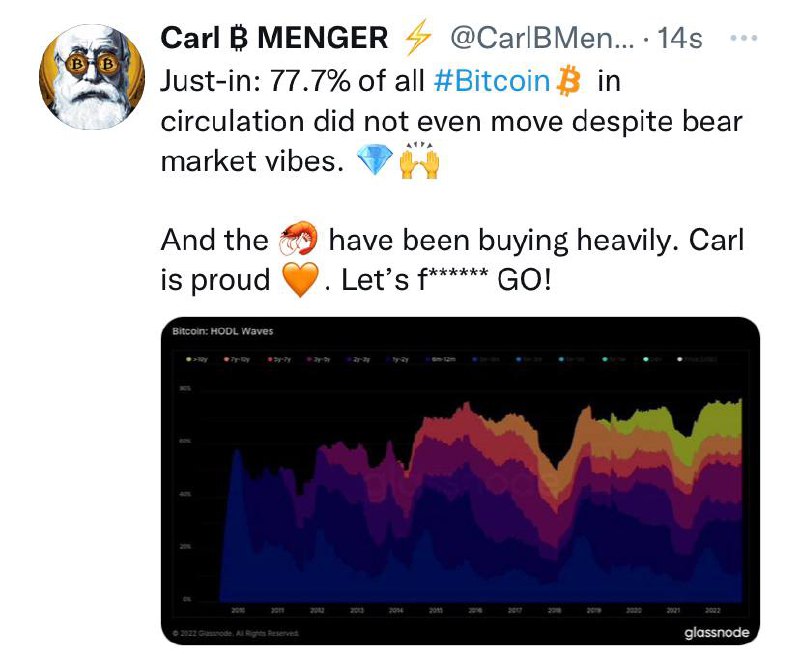Click the Bitcoin: HODL Waves chart title
This screenshot has width=800, height=657.
click(223, 332)
